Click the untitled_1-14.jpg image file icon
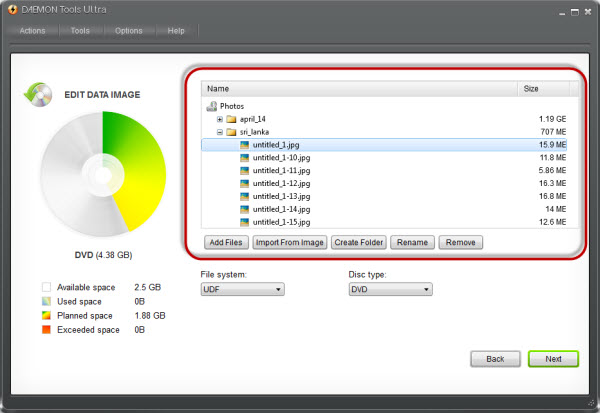 coord(245,209)
